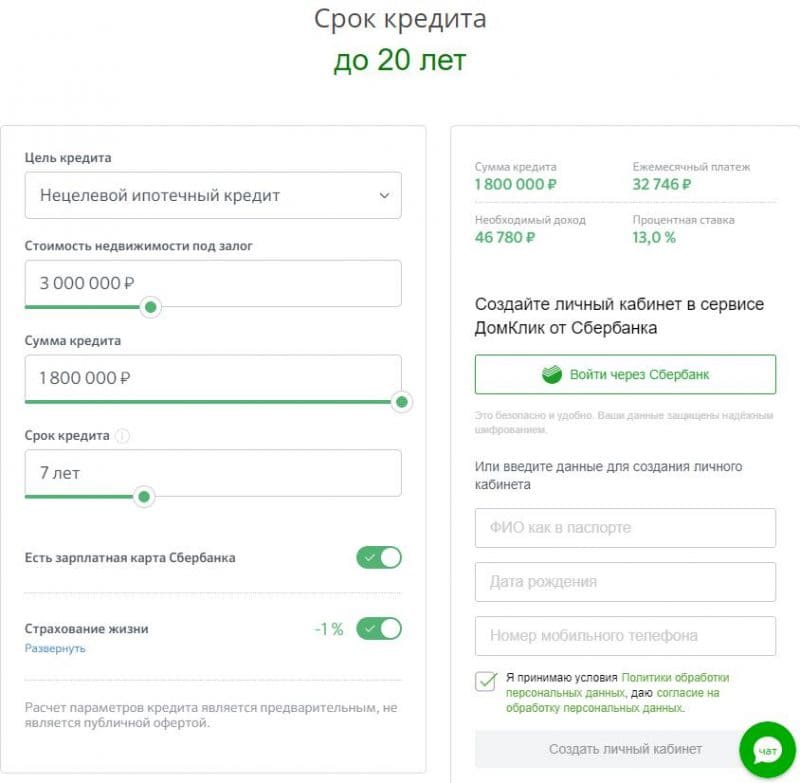This screenshot has width=800, height=783.
Task: Expand life insurance details via Развернуть
Action: pos(55,648)
